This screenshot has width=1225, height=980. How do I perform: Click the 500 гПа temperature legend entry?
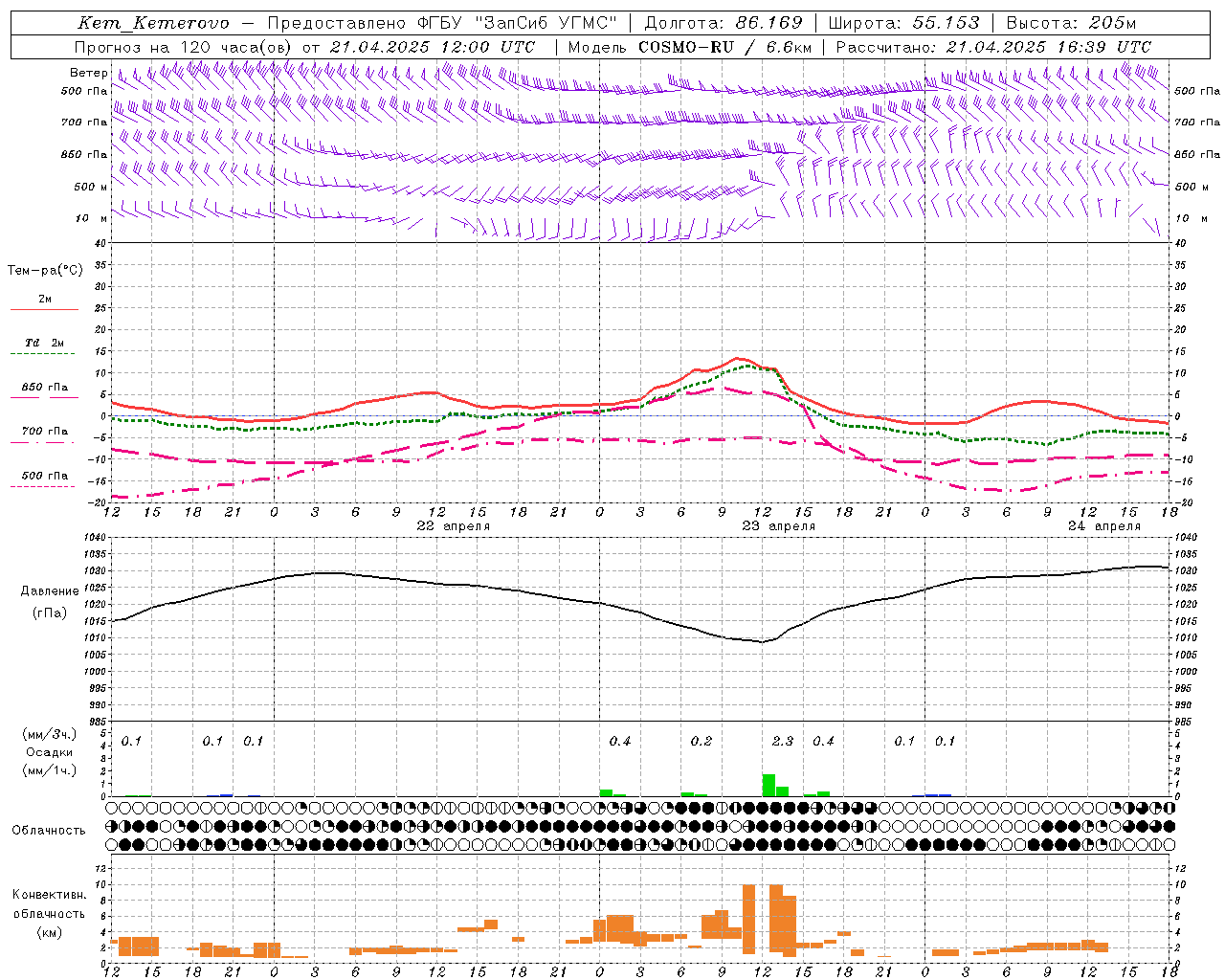point(44,476)
